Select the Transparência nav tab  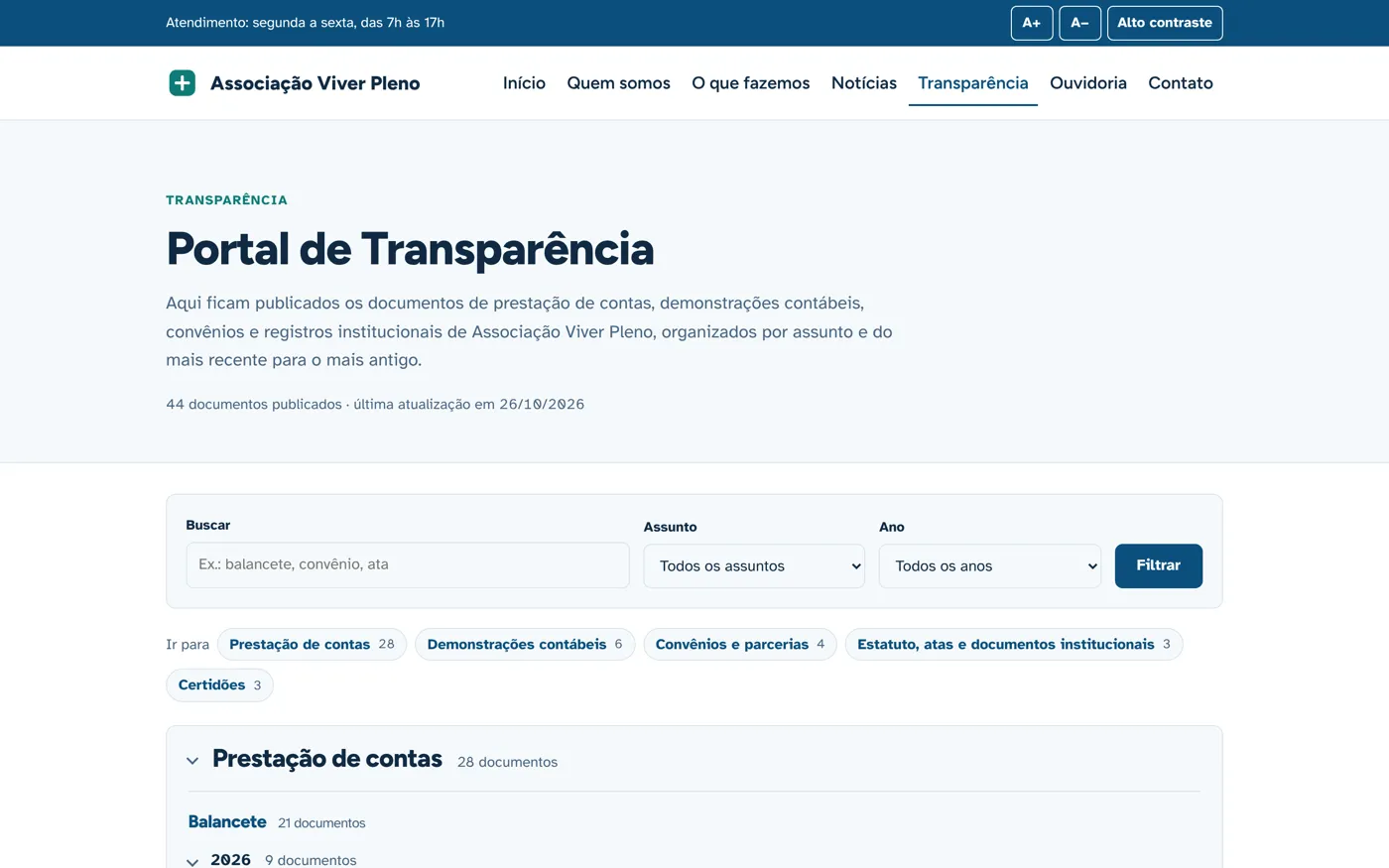pos(973,83)
